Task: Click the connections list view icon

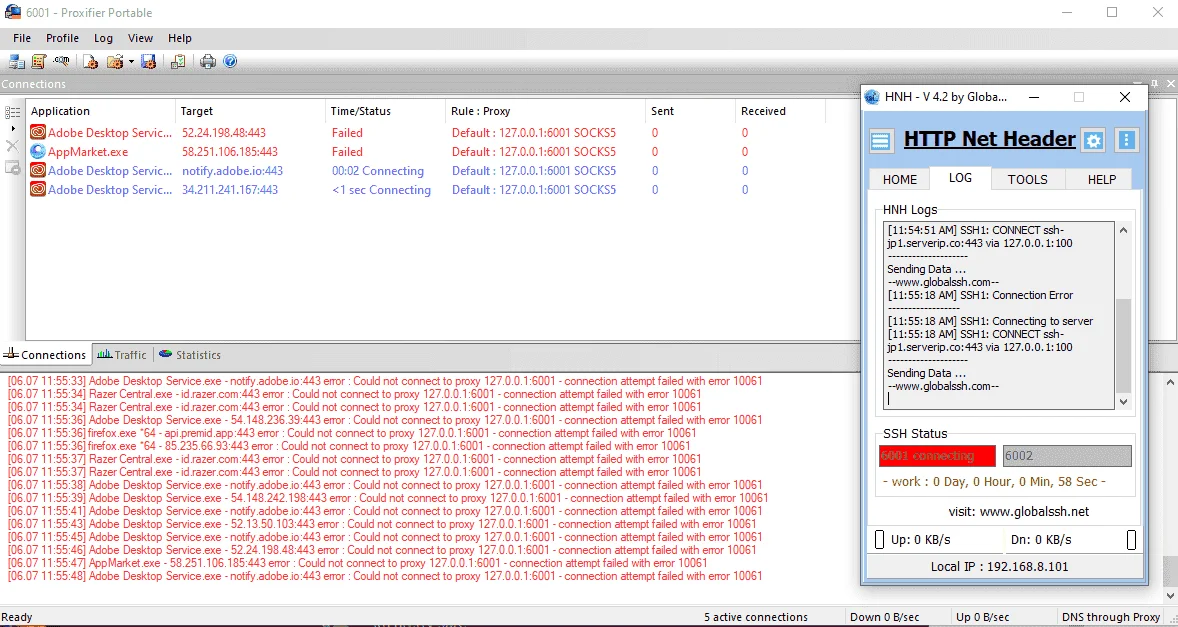Action: point(13,112)
